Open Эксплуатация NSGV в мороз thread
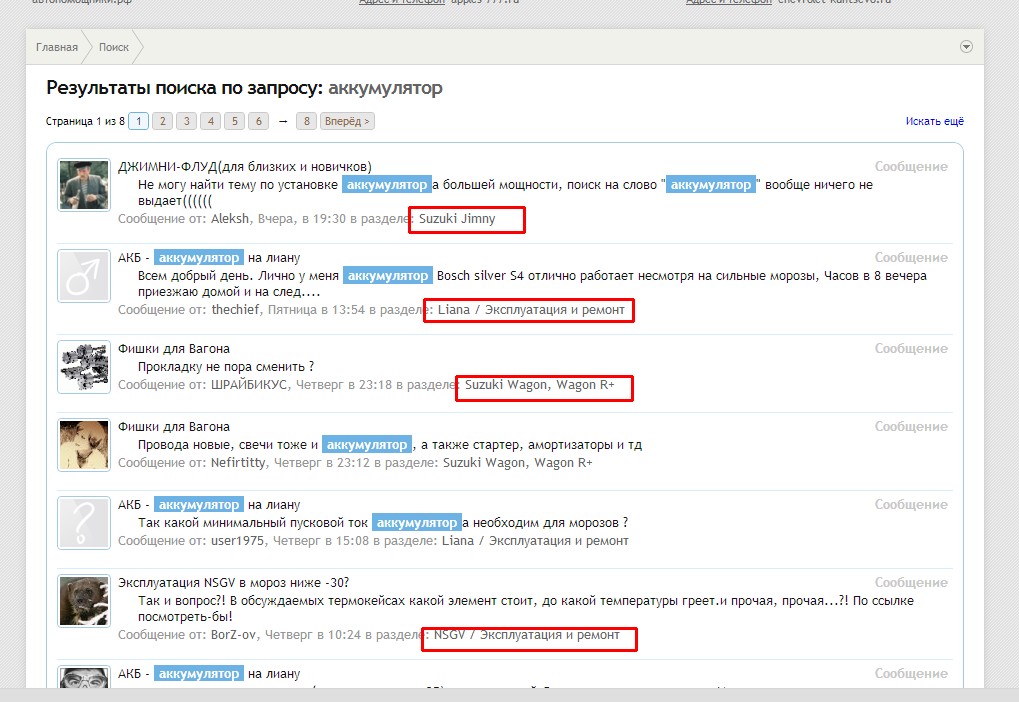The height and width of the screenshot is (702, 1019). (233, 583)
